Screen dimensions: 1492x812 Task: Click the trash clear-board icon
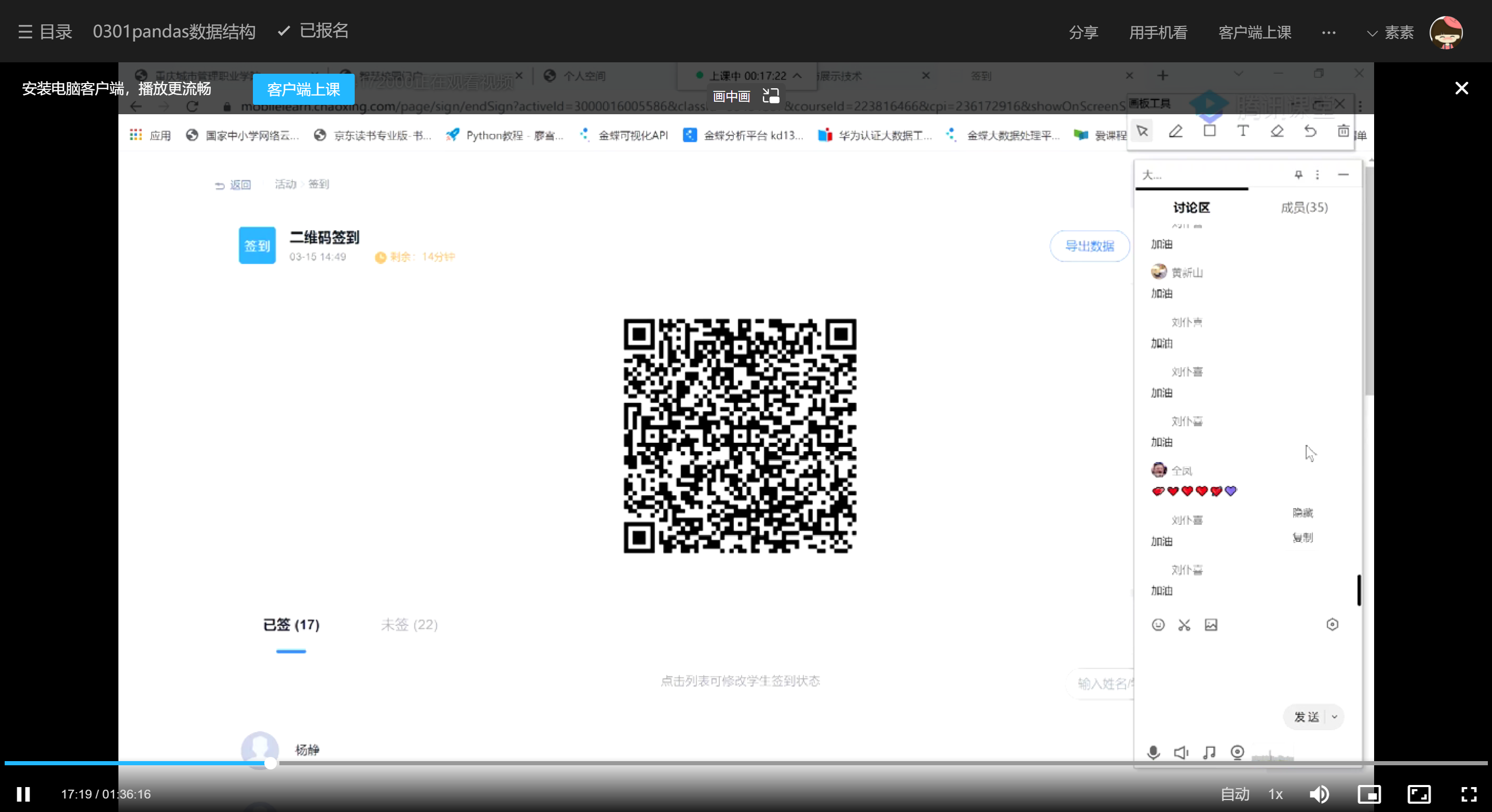click(x=1343, y=131)
